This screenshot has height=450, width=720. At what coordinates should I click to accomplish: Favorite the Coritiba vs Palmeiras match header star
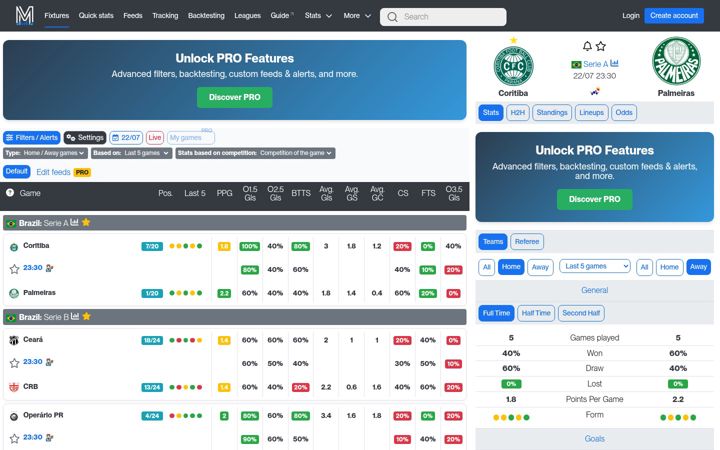pos(601,46)
